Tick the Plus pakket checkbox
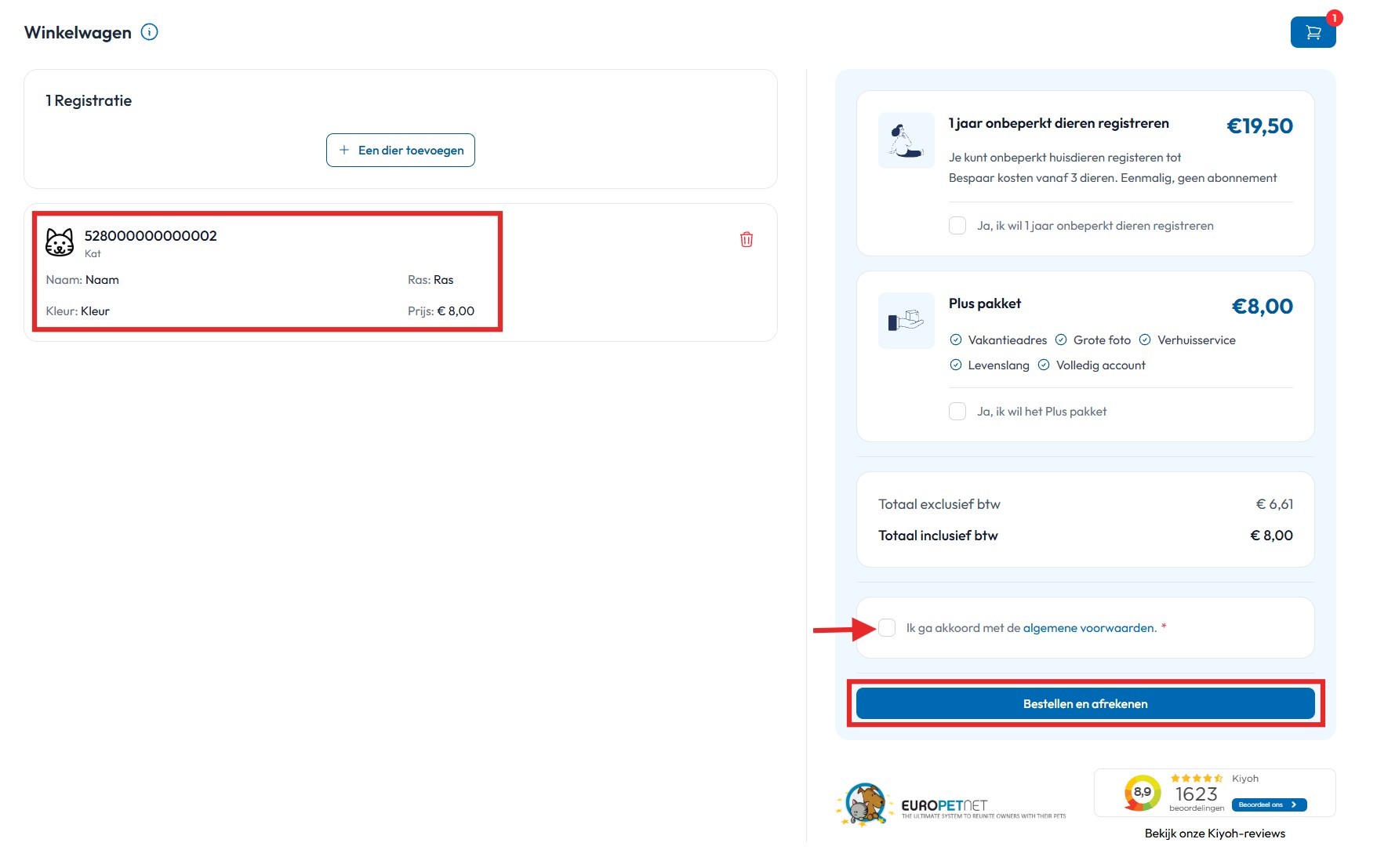 click(957, 412)
